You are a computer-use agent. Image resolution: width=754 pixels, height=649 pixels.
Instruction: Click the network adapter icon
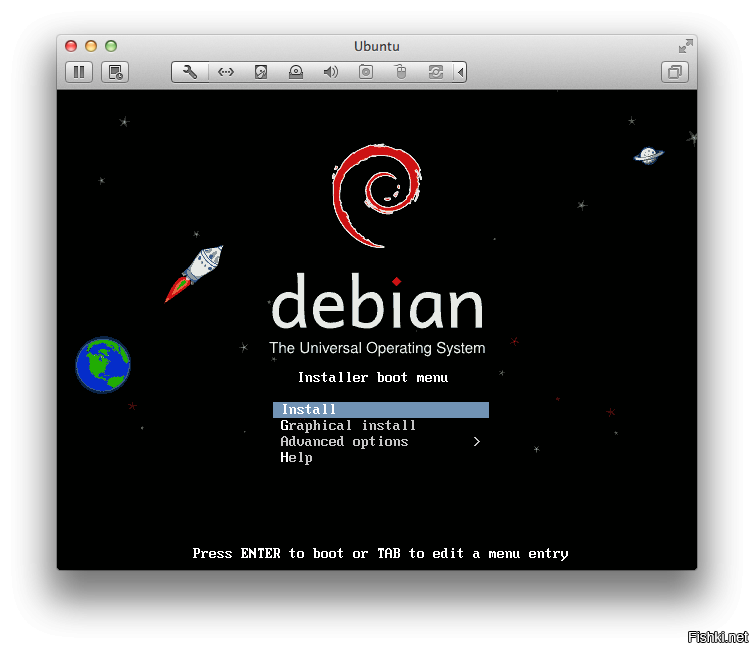pos(226,72)
